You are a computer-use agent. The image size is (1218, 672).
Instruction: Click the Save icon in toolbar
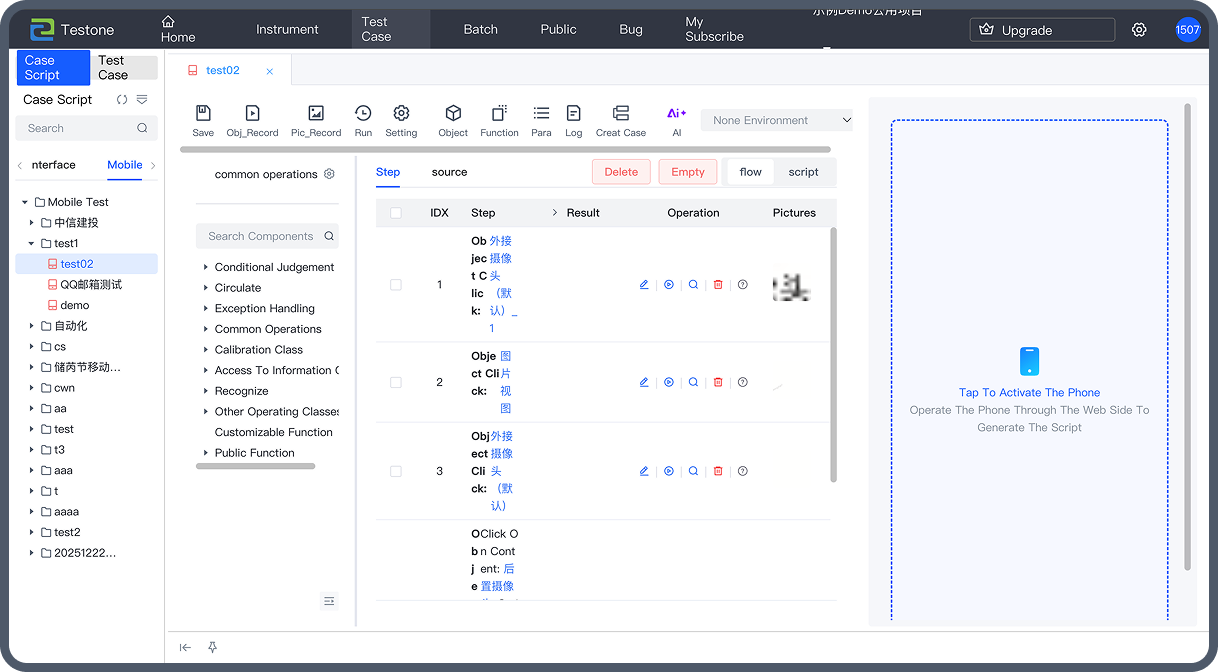(203, 114)
